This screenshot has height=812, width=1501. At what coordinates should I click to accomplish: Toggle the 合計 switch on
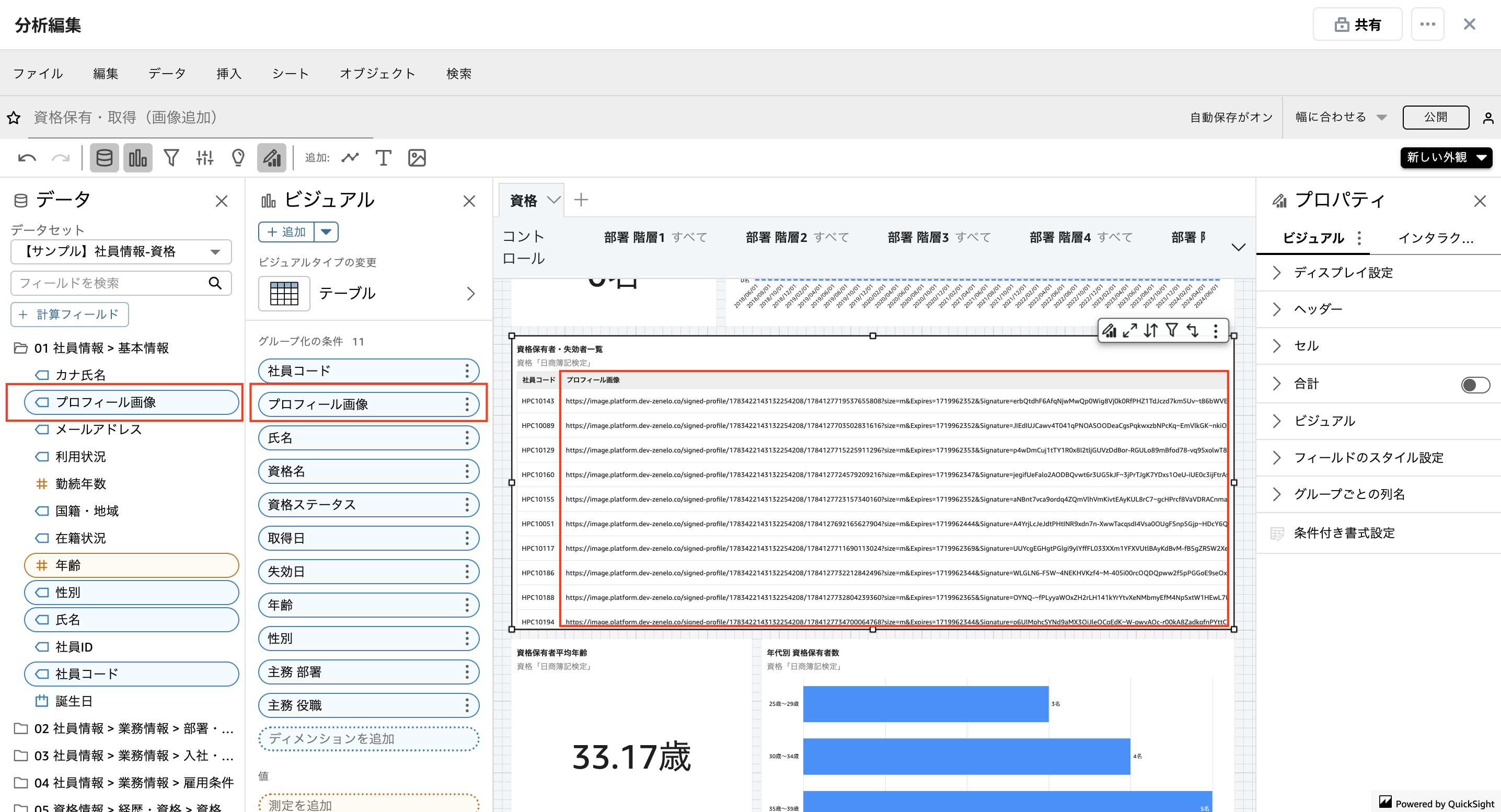1475,385
